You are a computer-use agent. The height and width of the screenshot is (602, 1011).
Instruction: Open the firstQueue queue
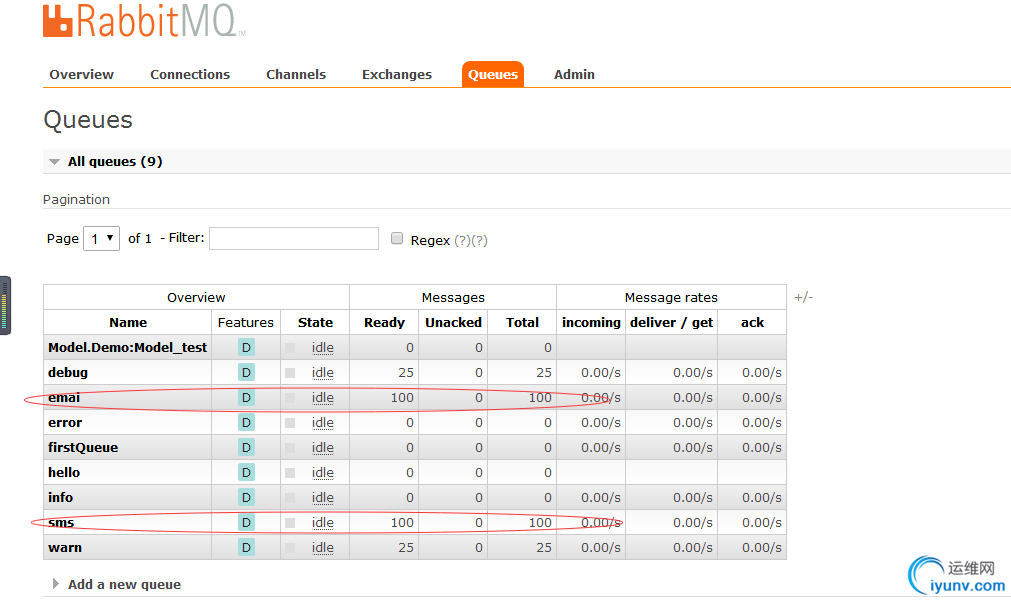pyautogui.click(x=83, y=448)
